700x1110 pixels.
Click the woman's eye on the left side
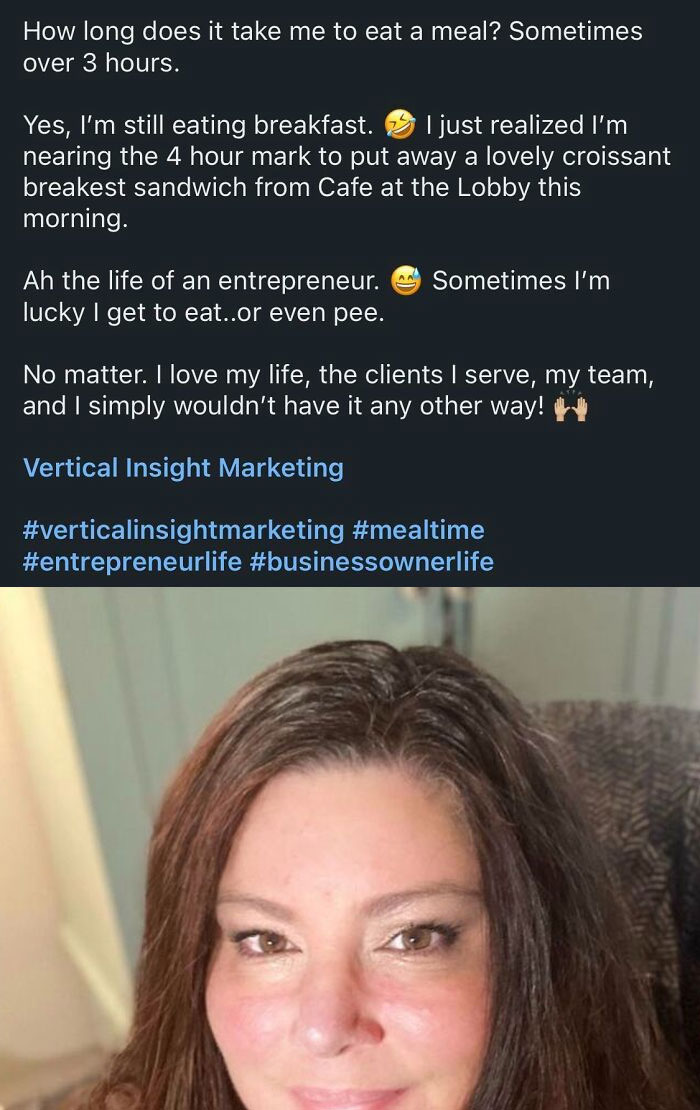point(270,942)
